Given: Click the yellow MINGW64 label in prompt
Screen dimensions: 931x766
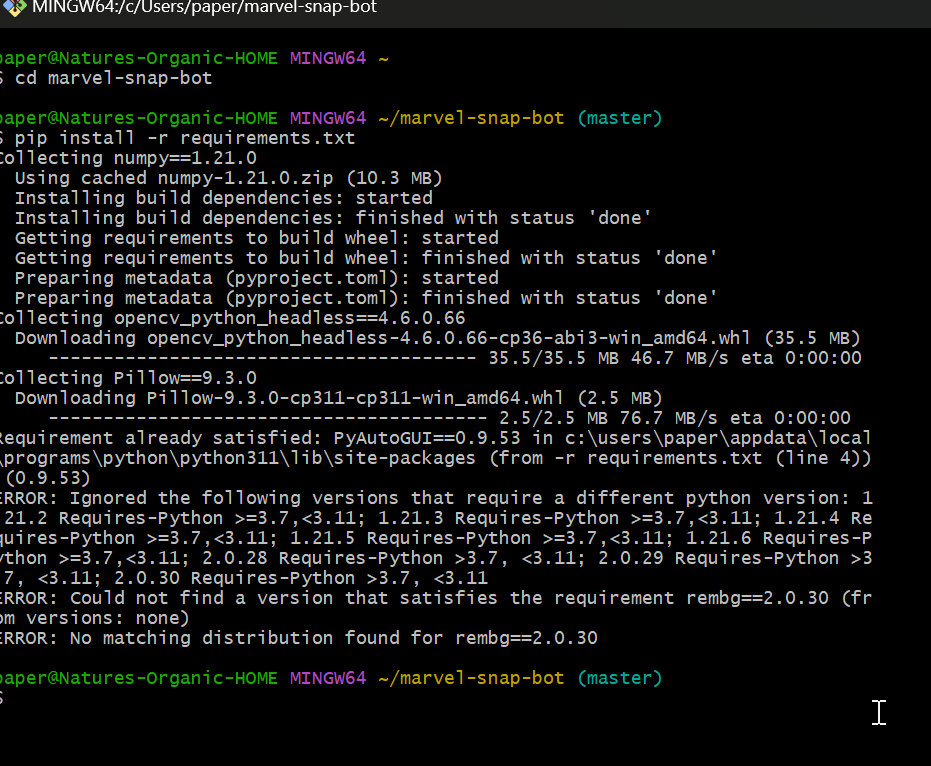Looking at the screenshot, I should point(328,677).
